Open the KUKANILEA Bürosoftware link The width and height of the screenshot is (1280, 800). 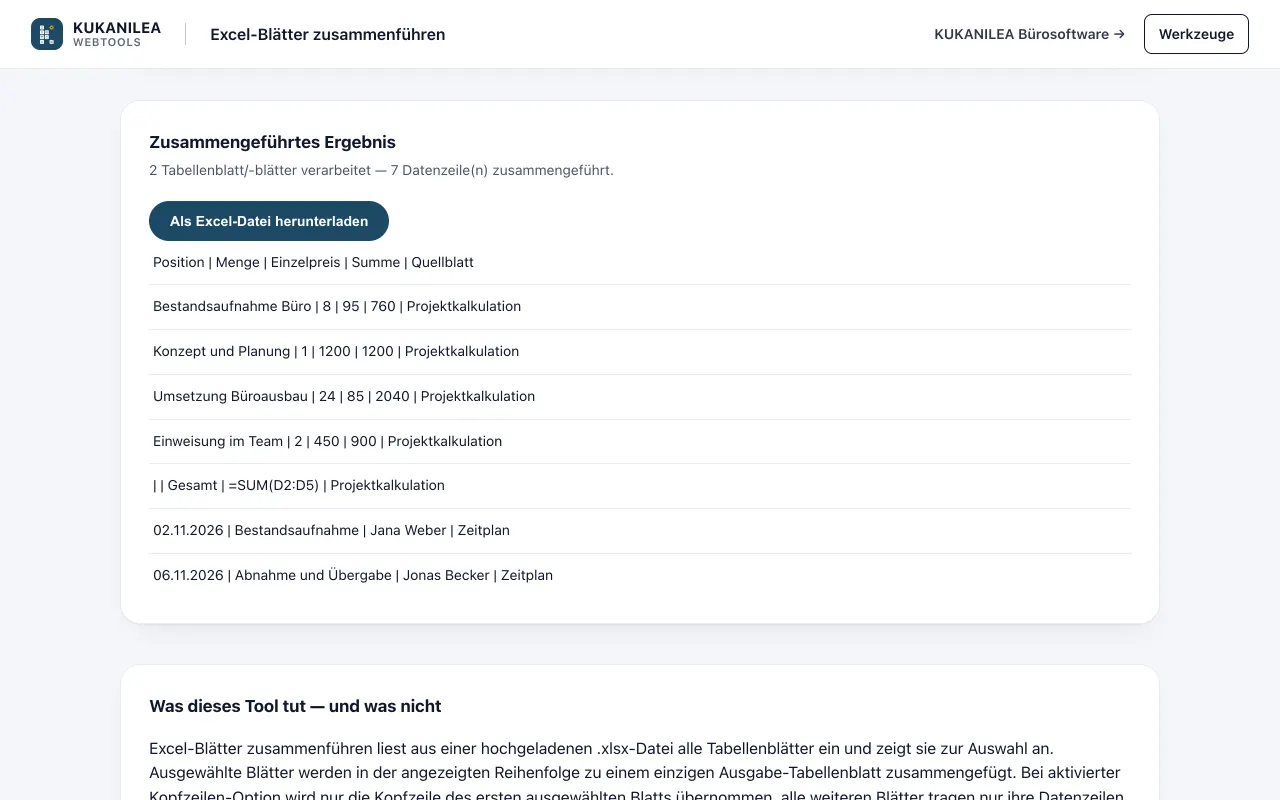[1029, 34]
